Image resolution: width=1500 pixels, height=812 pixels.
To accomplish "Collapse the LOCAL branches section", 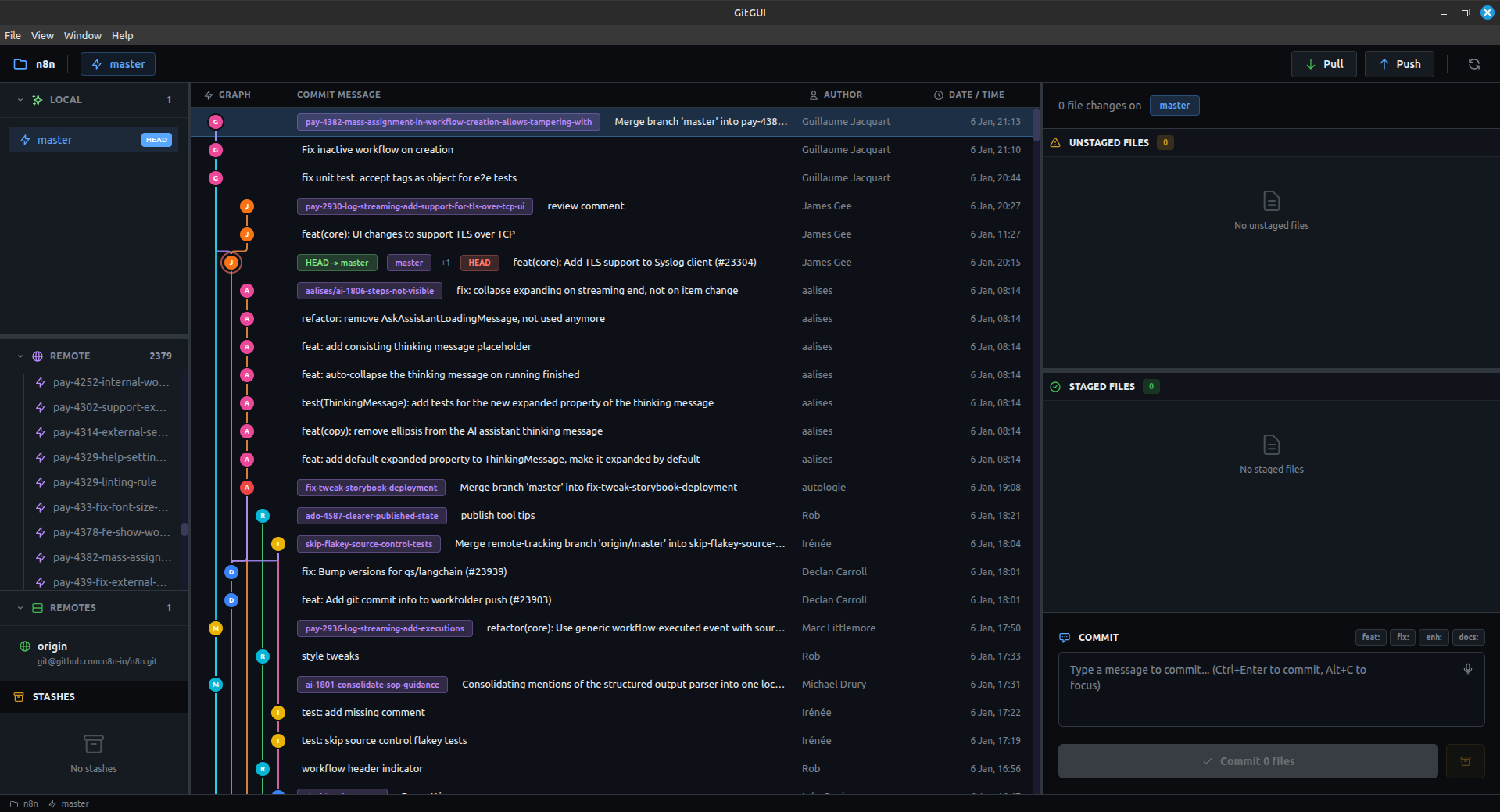I will [x=19, y=99].
